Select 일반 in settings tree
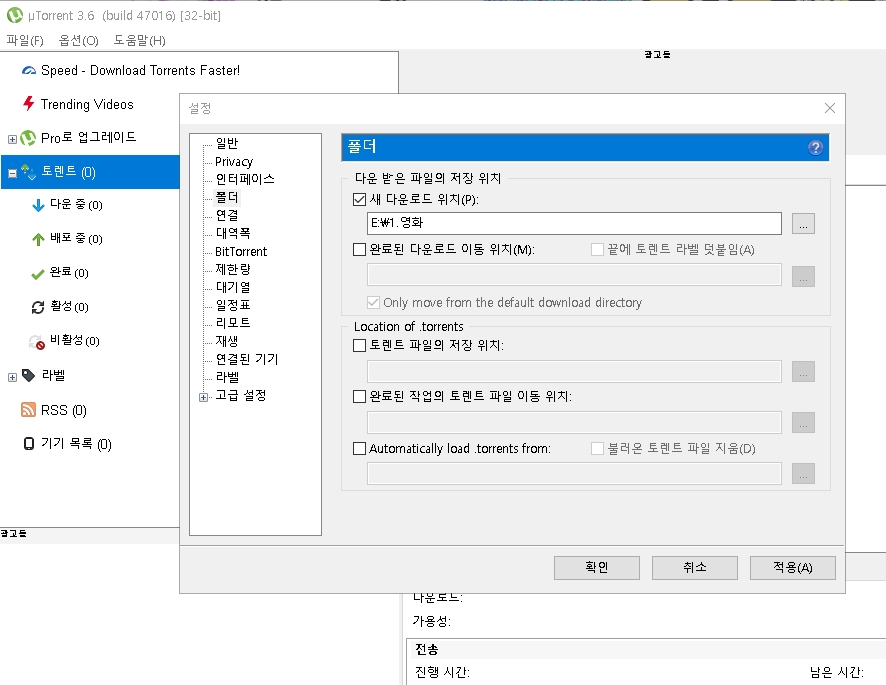The image size is (886, 685). pos(227,144)
